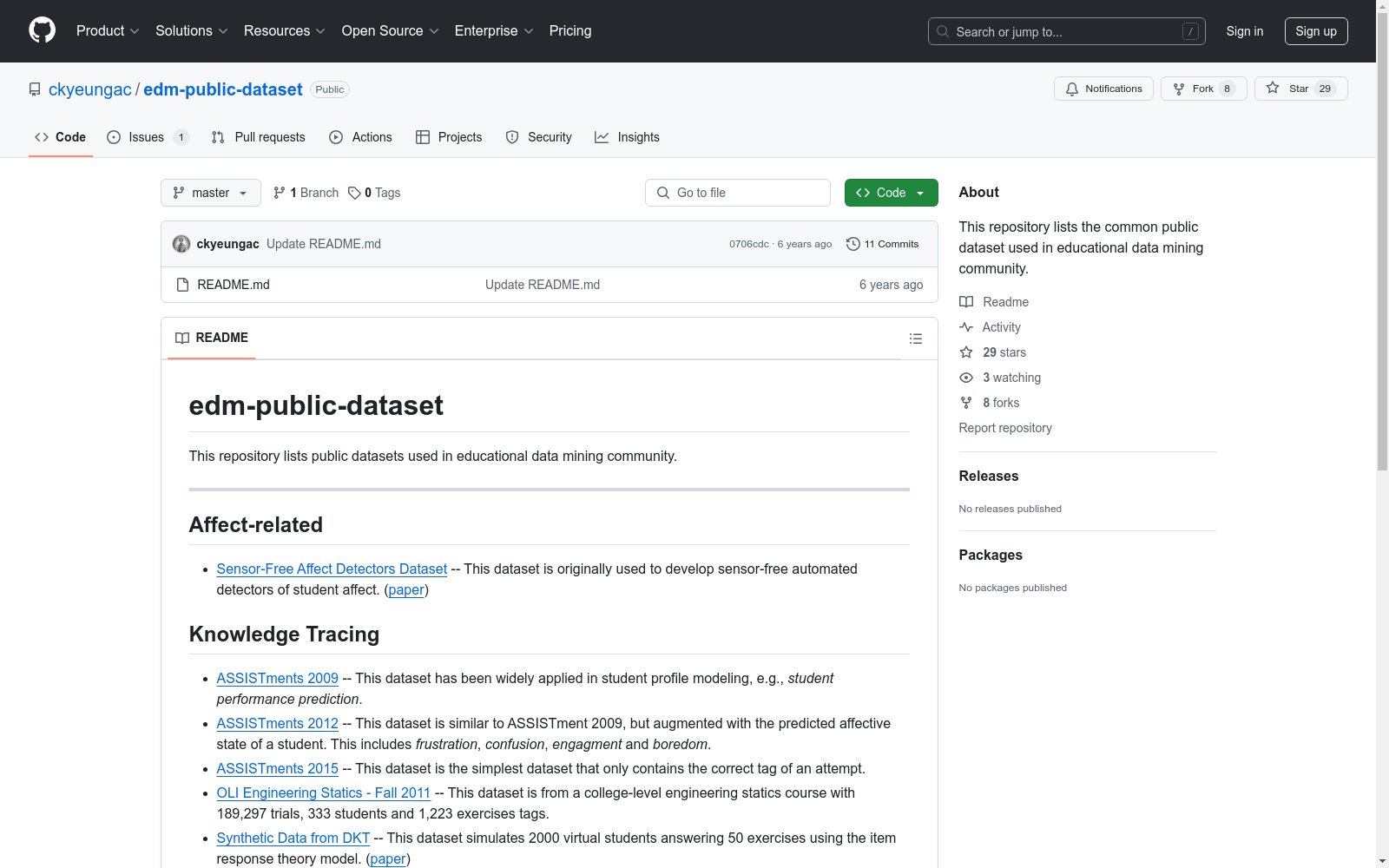Open the green Code dropdown button
The image size is (1389, 868).
891,193
